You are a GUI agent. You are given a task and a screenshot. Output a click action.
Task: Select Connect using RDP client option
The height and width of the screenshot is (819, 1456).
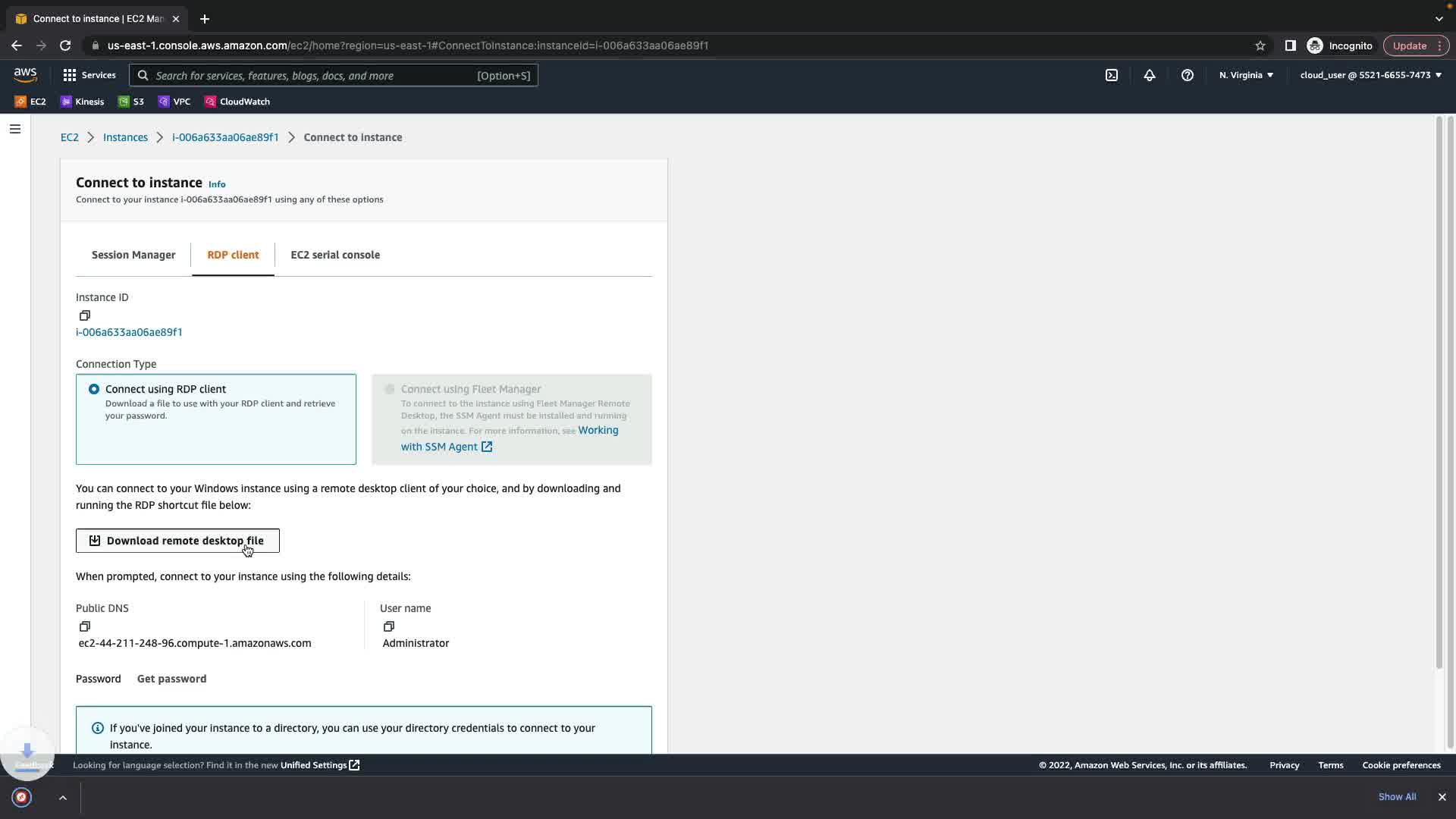click(x=94, y=389)
